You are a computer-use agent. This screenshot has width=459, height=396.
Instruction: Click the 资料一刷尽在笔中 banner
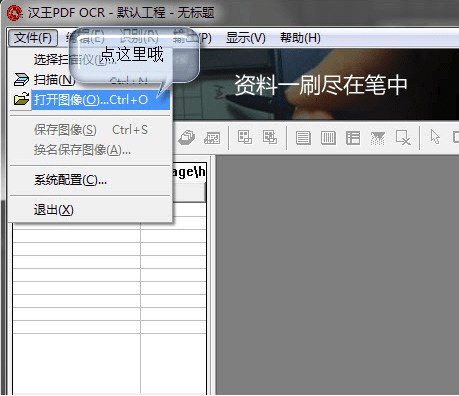coord(316,84)
